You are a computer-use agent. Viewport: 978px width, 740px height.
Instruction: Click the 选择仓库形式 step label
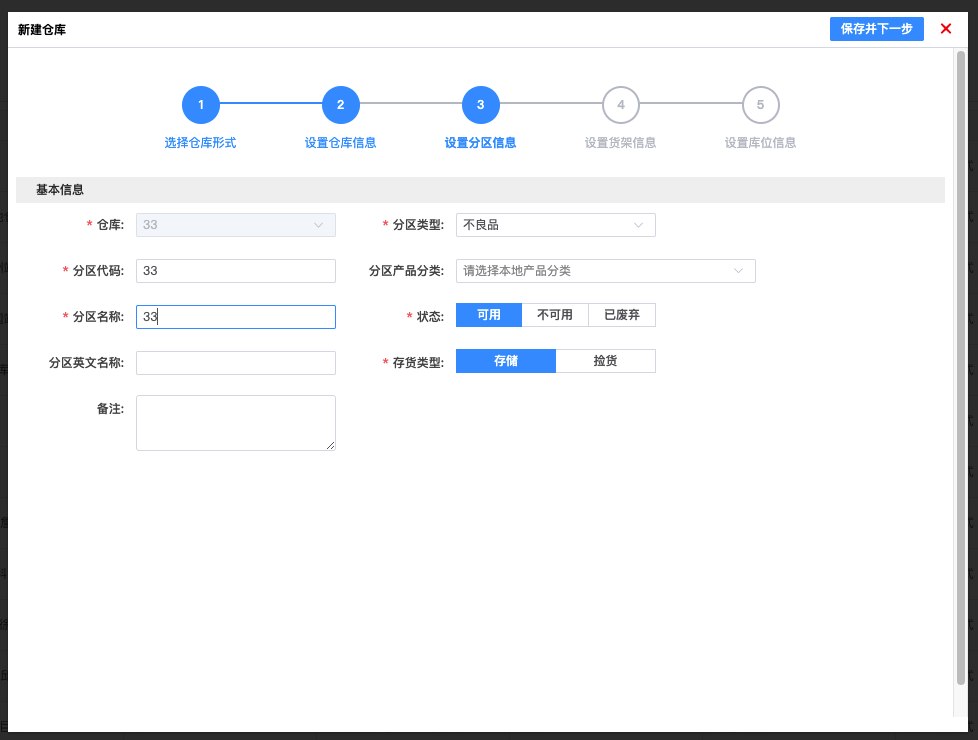200,143
